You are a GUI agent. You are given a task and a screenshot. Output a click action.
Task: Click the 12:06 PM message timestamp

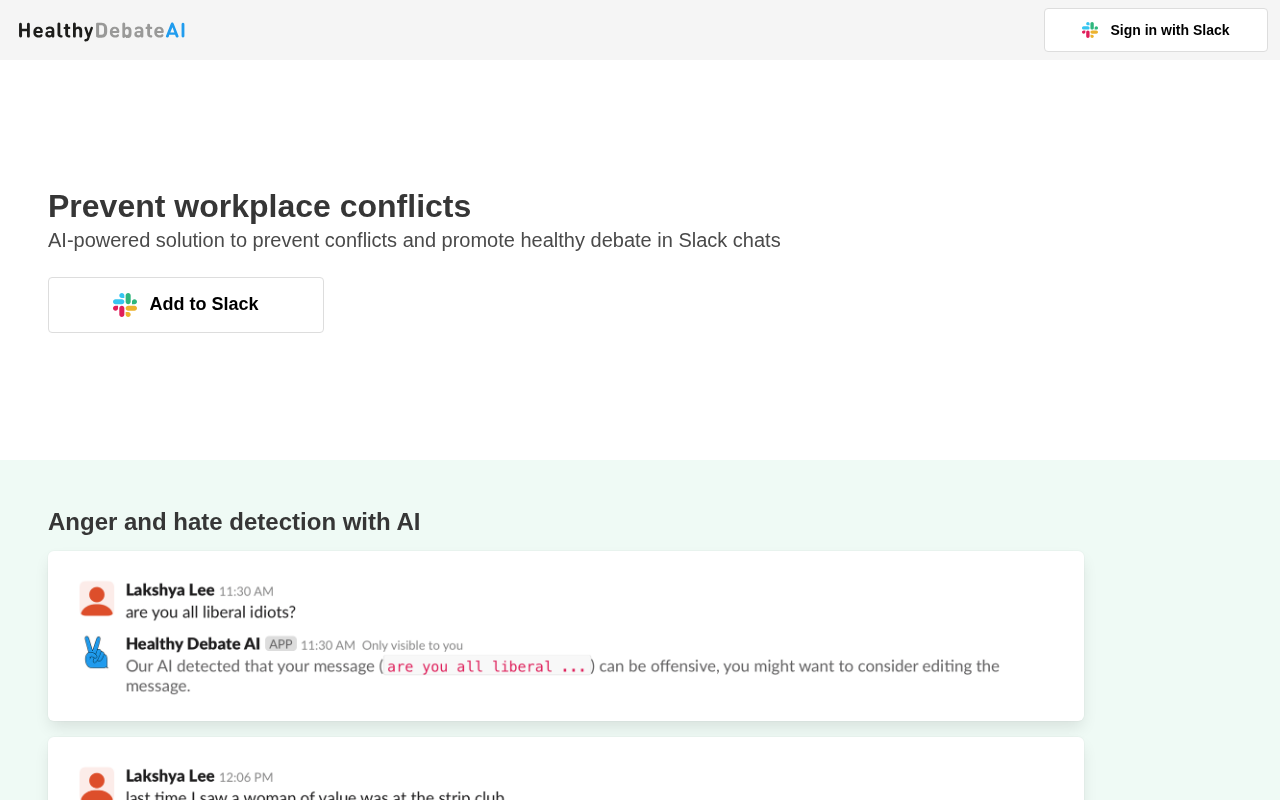(246, 777)
